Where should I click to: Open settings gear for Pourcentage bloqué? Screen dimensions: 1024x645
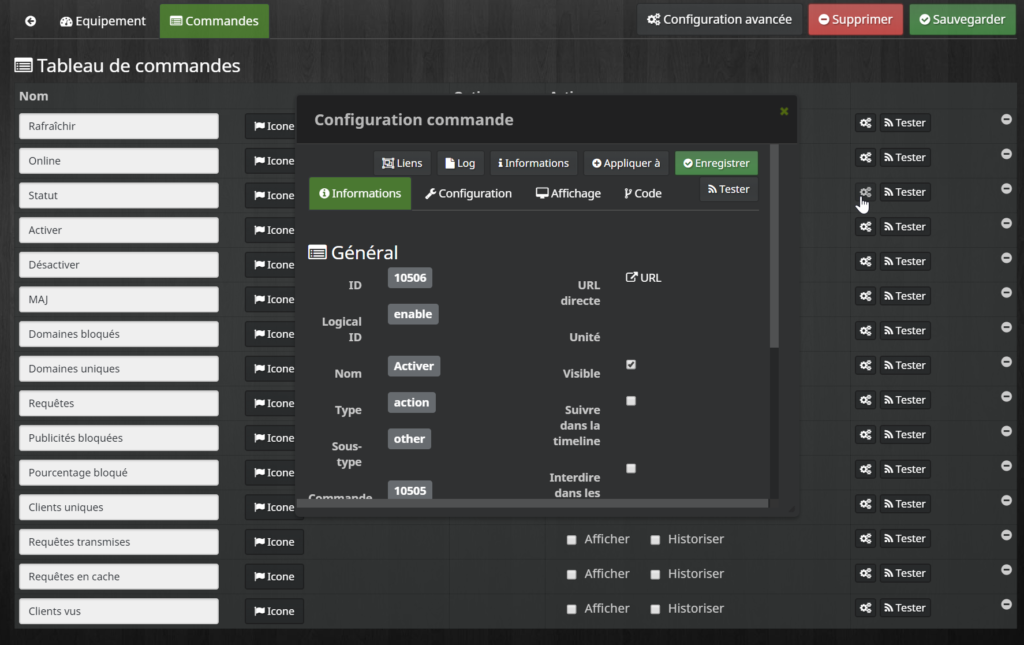(x=865, y=469)
